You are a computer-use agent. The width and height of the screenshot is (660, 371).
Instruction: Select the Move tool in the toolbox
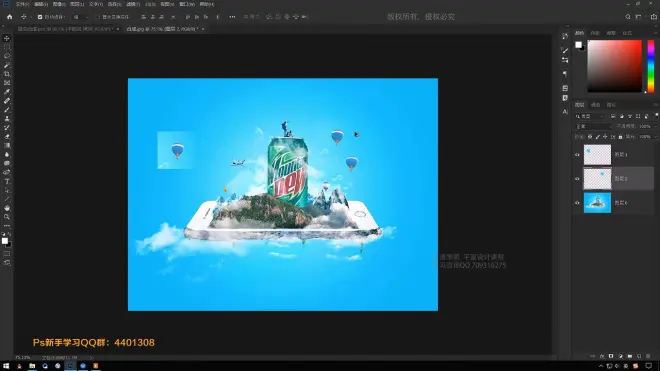pyautogui.click(x=7, y=38)
